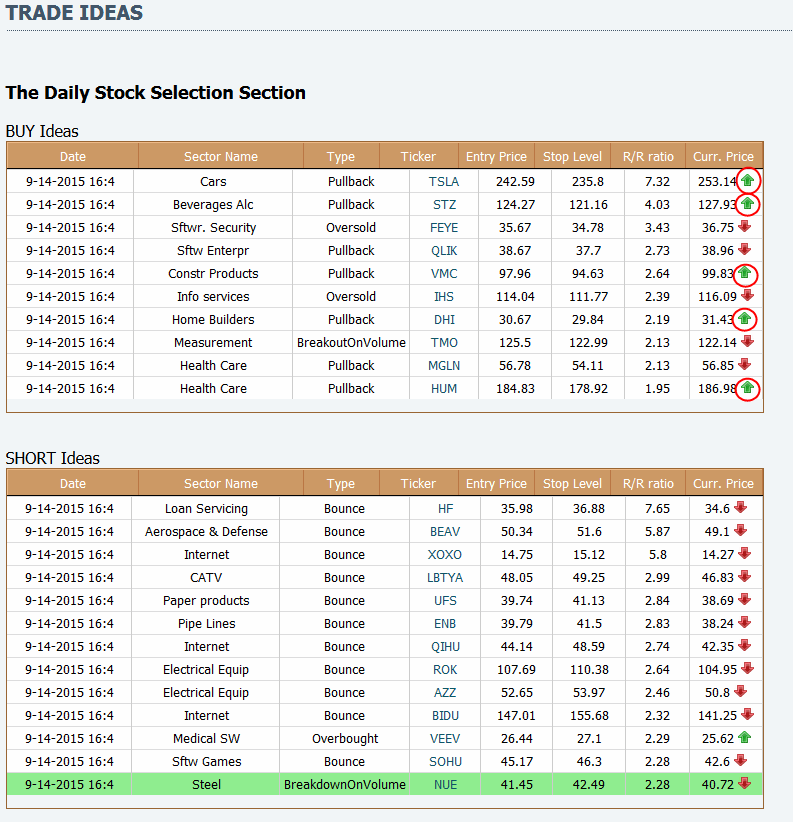Click the BUY Ideas Entry Price header
This screenshot has width=793, height=822.
(x=496, y=156)
